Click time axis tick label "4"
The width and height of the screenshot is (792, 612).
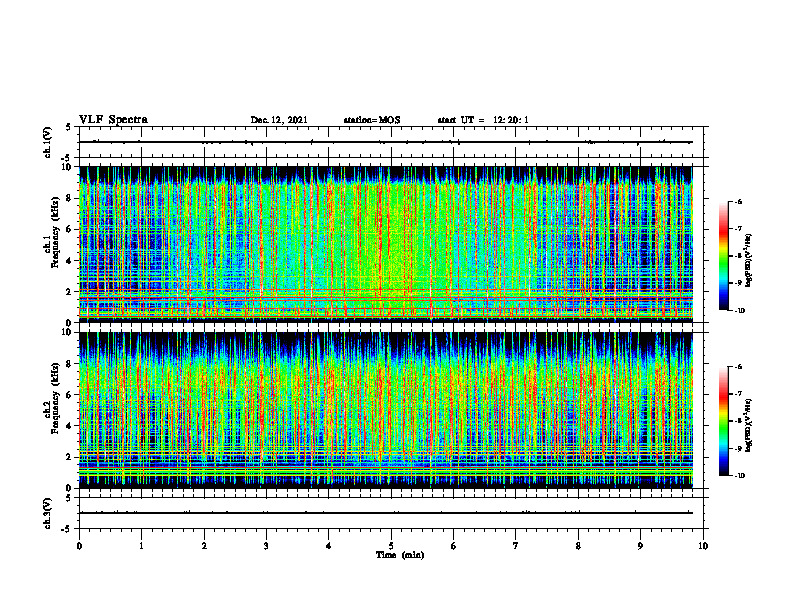point(329,546)
